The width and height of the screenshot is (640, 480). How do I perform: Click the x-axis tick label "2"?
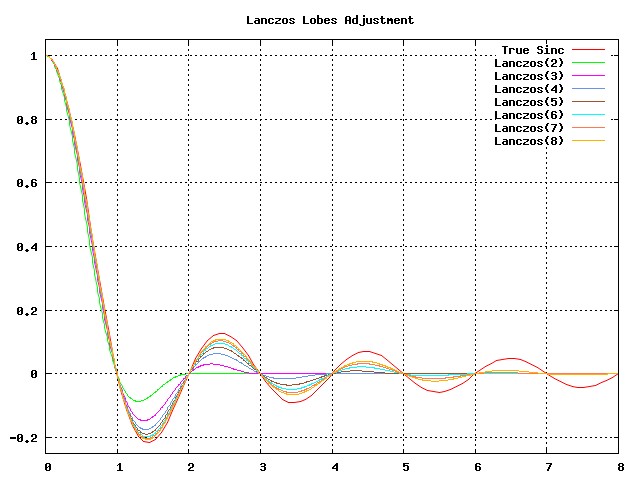(x=190, y=466)
